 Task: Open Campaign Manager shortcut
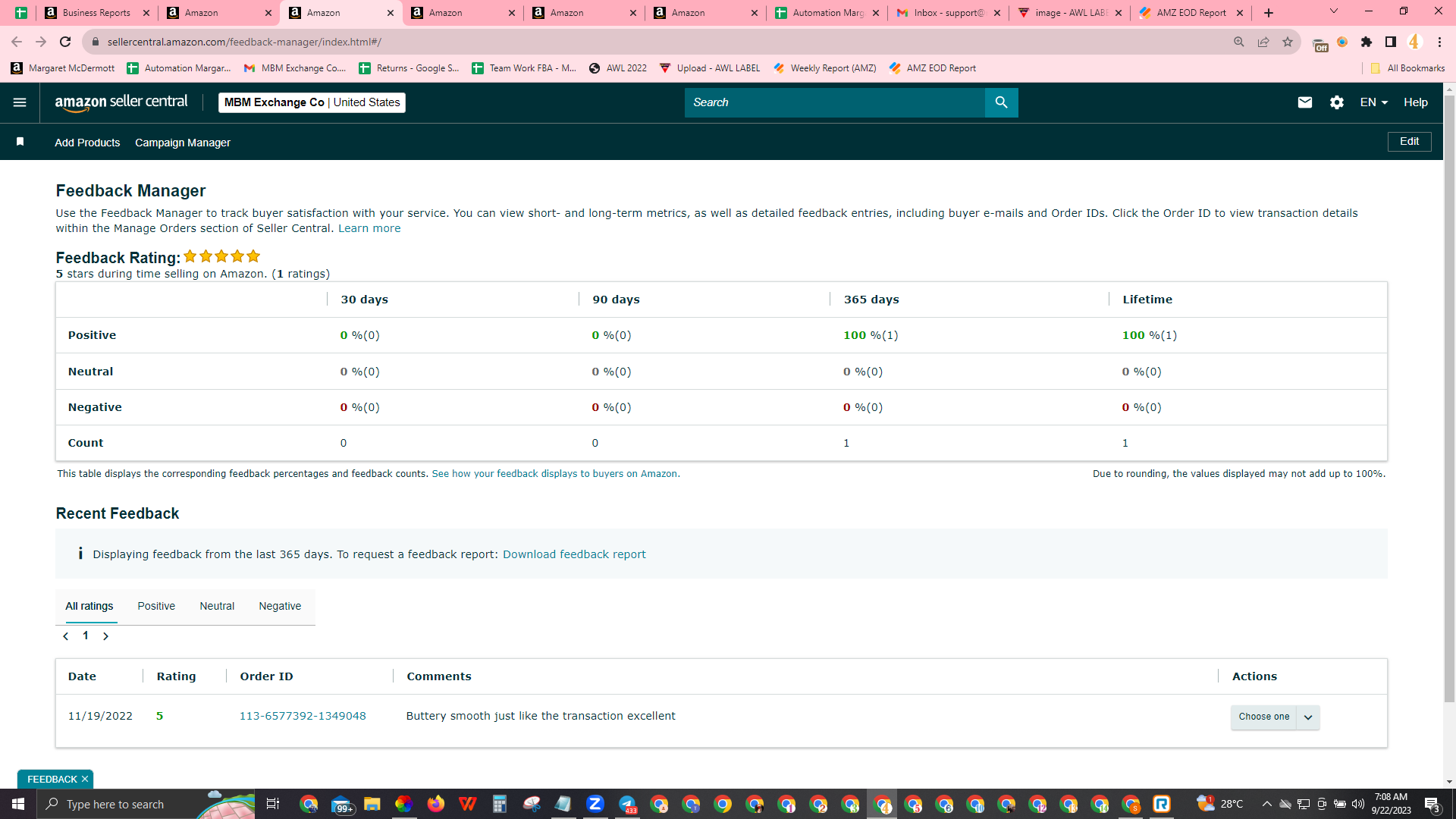point(183,143)
